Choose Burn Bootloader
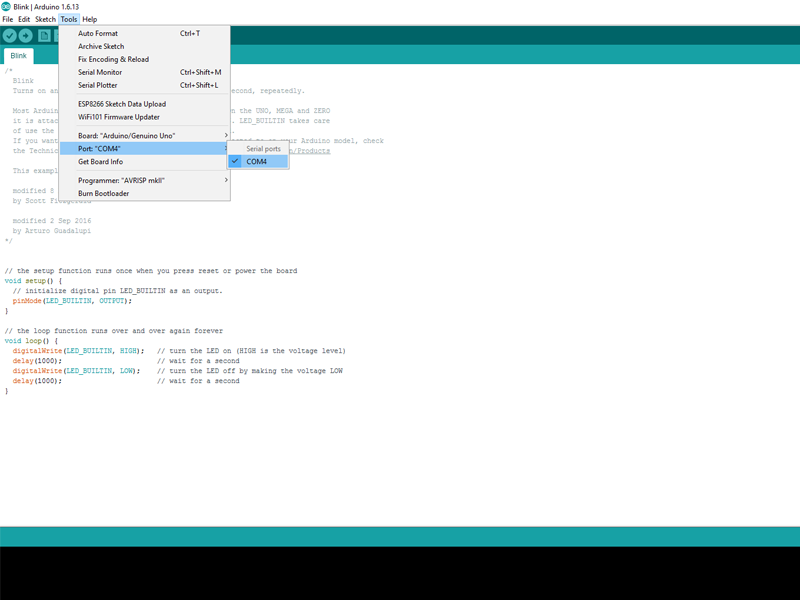800x600 pixels. coord(144,193)
